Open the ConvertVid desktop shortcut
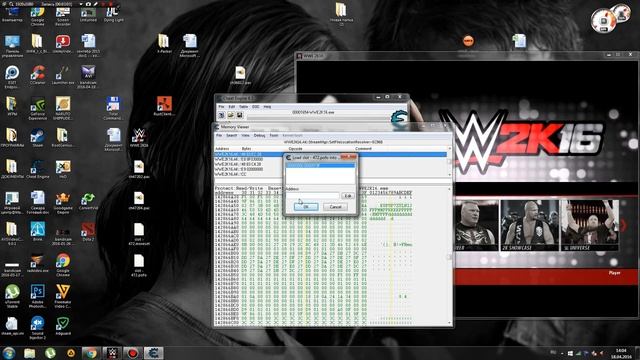 88,201
